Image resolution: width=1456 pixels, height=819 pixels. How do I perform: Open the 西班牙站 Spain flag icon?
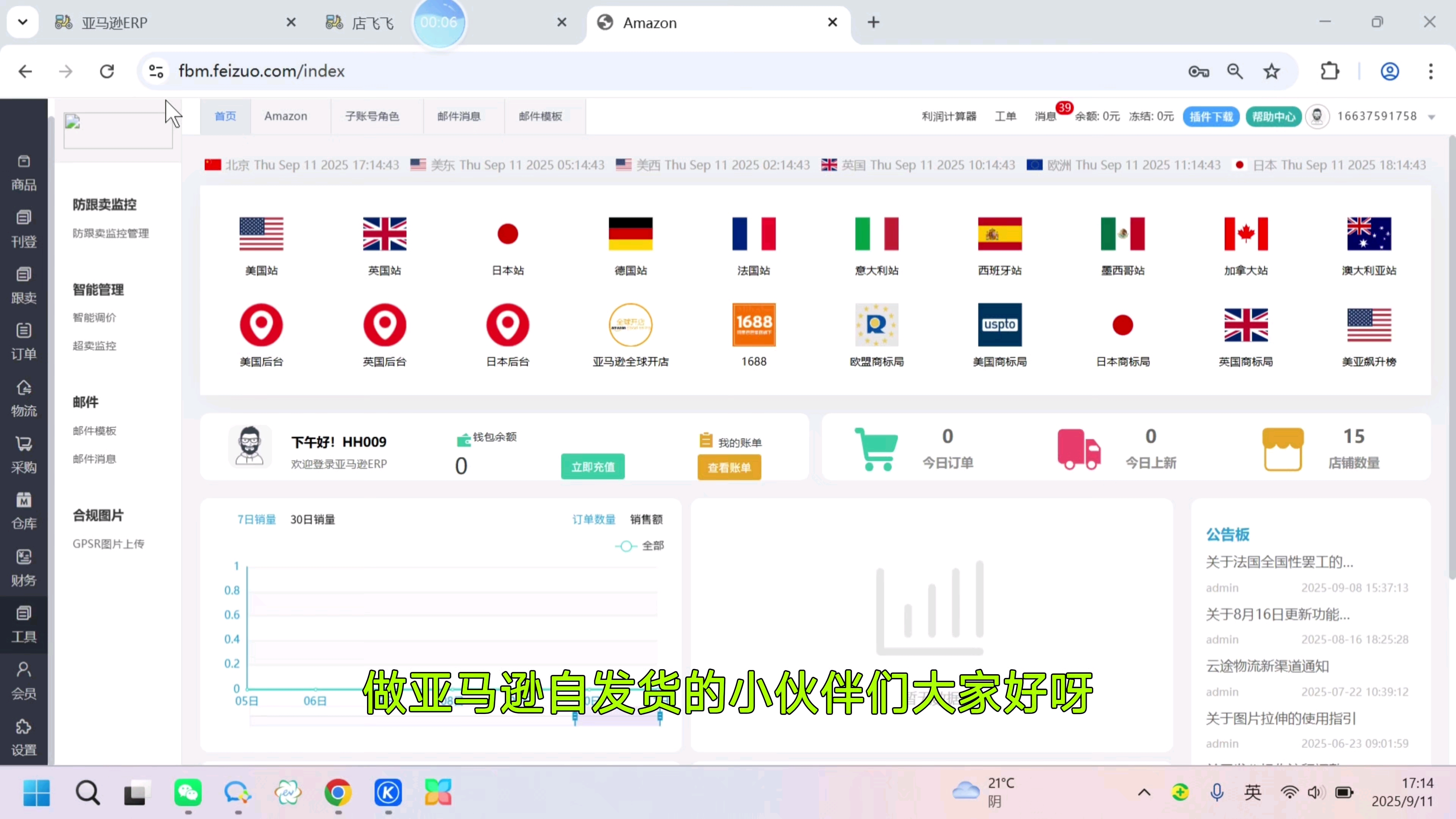click(1000, 234)
